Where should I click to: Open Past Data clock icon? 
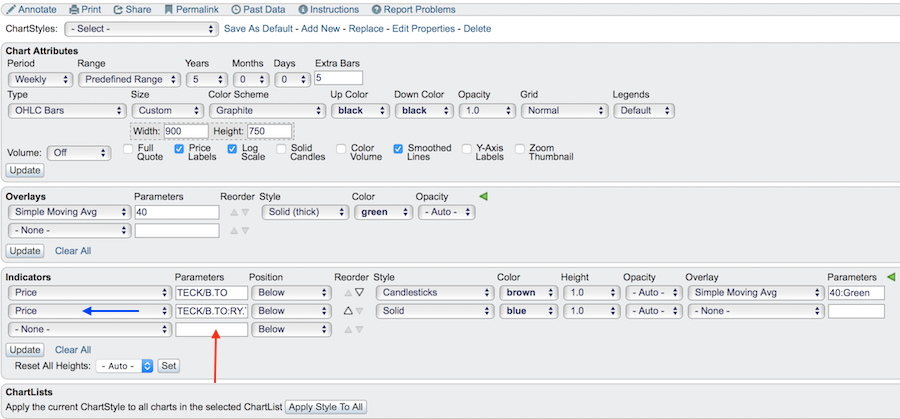tap(235, 9)
